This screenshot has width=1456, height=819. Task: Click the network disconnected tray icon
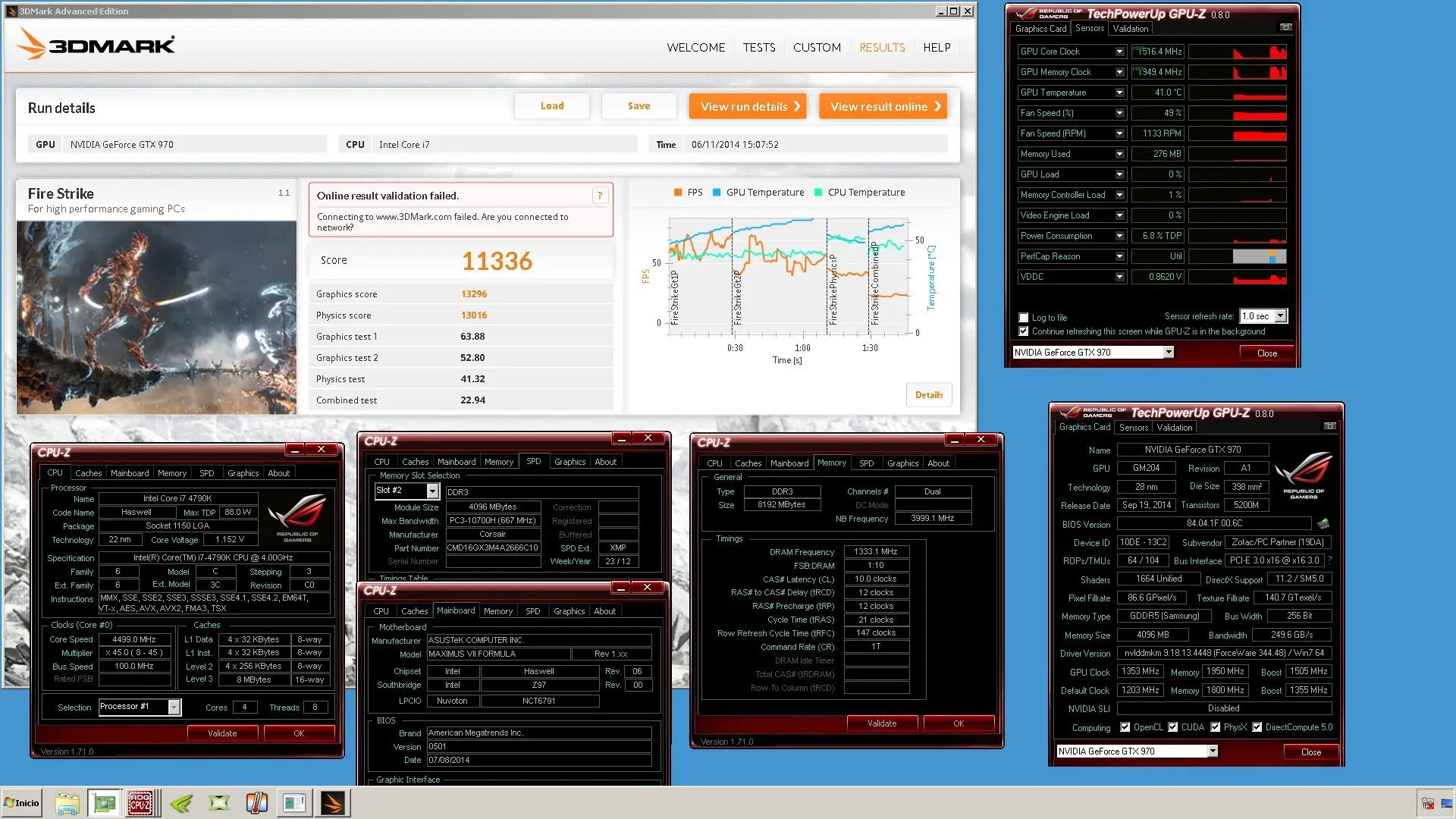pyautogui.click(x=1428, y=804)
